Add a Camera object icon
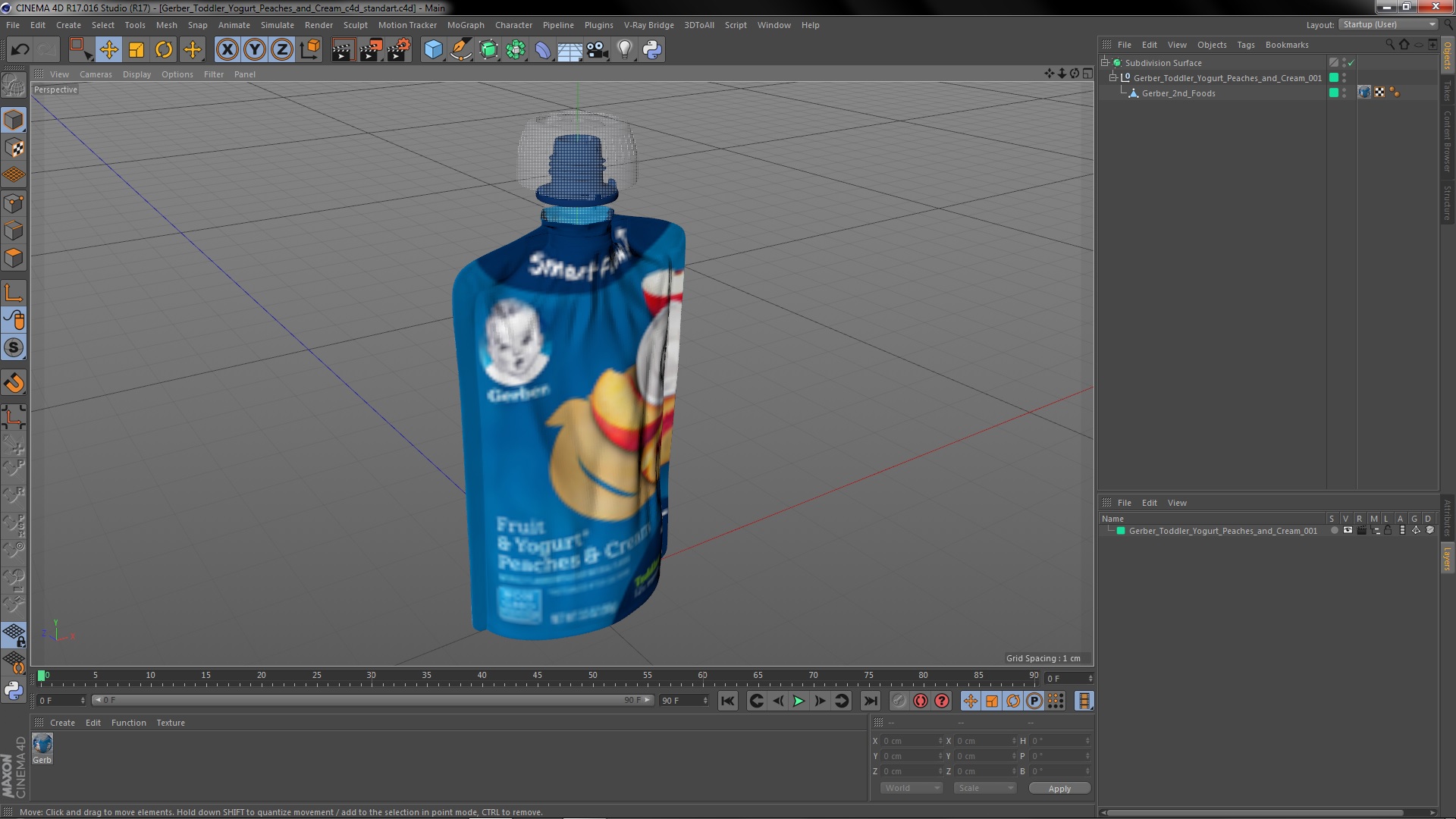1456x819 pixels. (x=598, y=50)
